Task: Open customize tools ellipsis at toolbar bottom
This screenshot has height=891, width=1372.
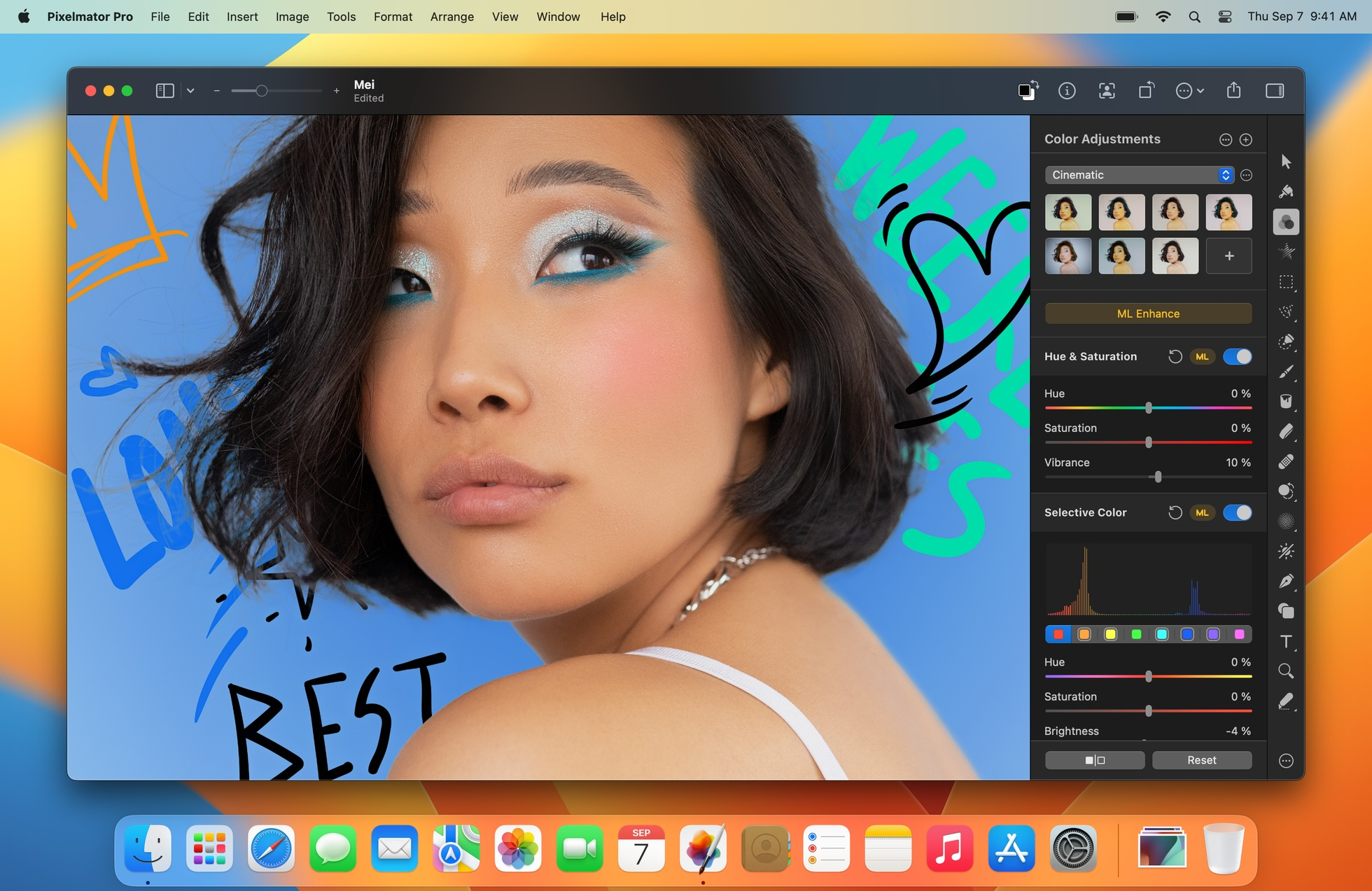Action: 1286,761
